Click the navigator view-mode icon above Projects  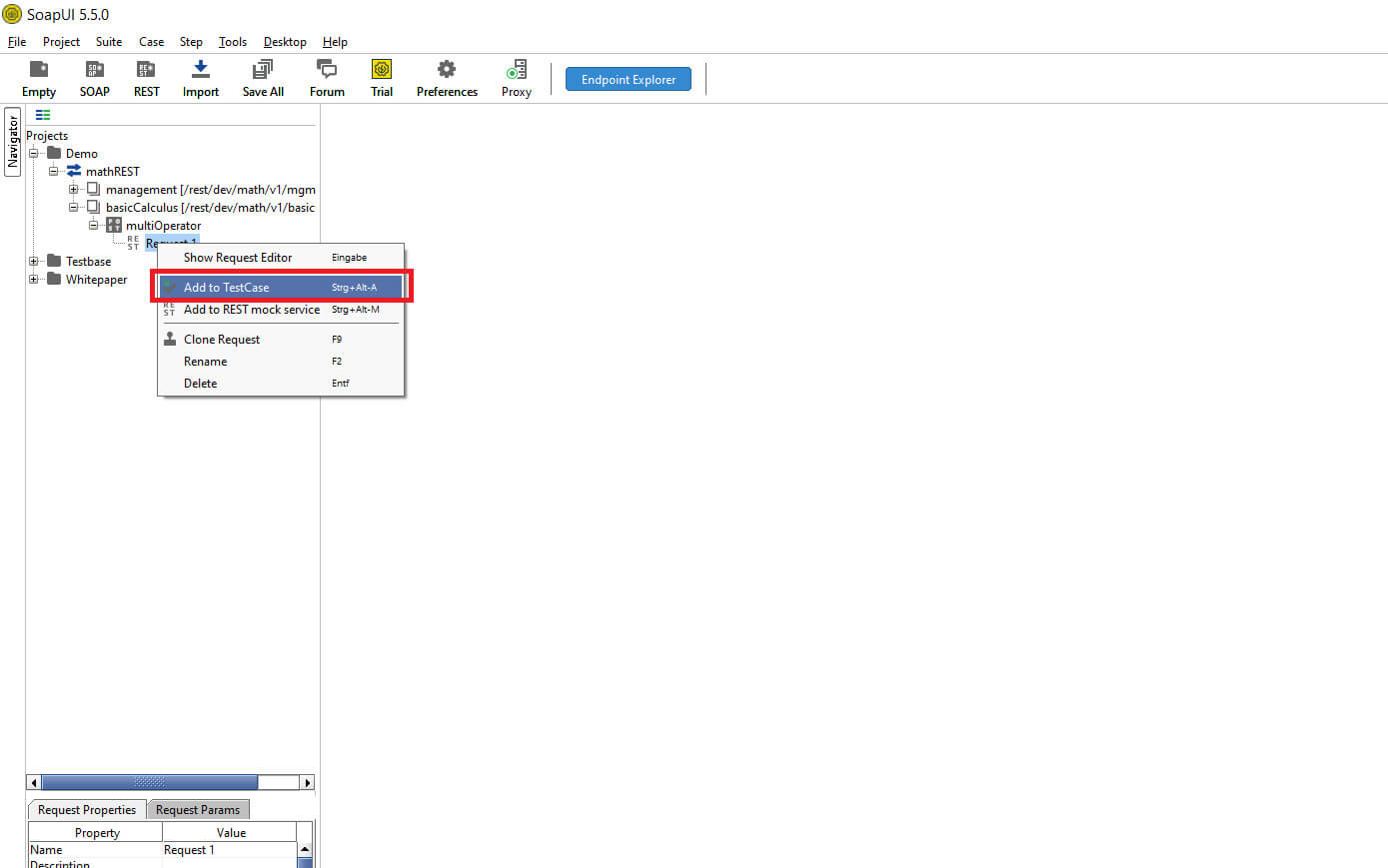click(x=43, y=115)
